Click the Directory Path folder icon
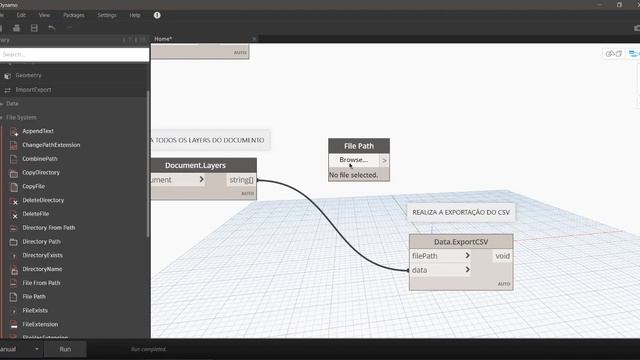 point(14,242)
